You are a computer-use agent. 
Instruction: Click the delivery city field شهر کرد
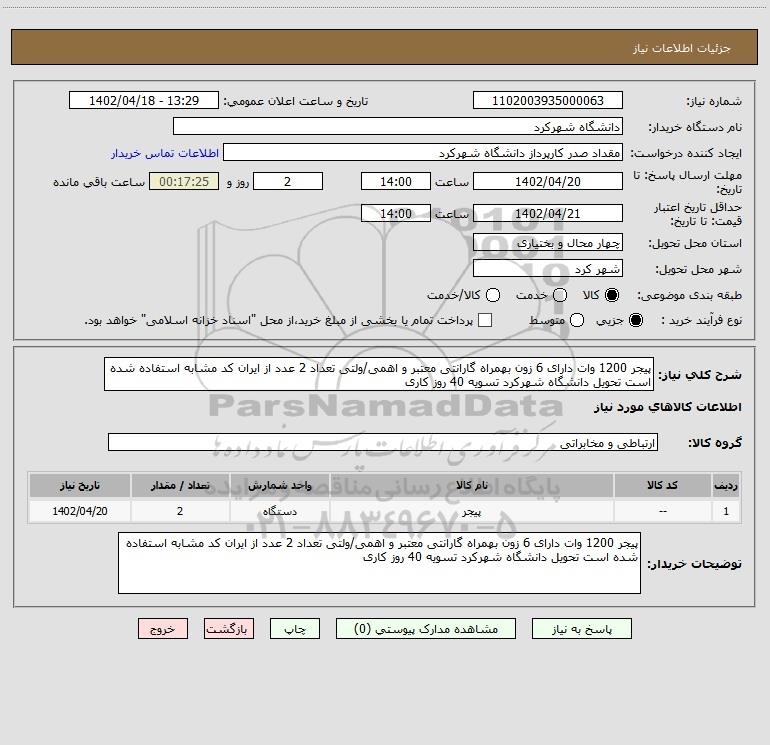(548, 268)
